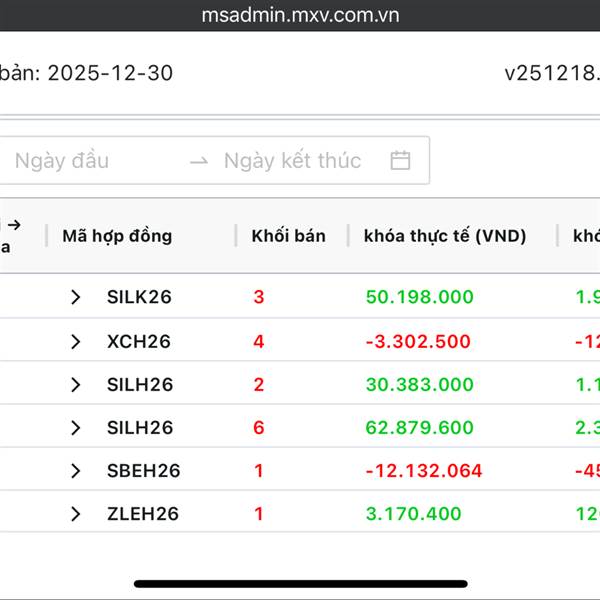Click the khóa thực tế (VND) column header

(x=445, y=236)
